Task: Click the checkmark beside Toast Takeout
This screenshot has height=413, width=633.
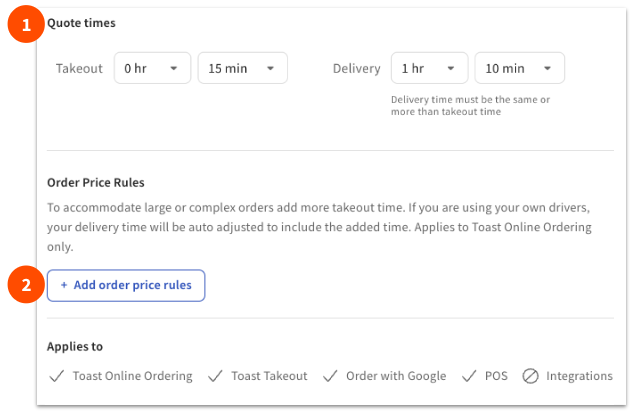Action: 215,376
